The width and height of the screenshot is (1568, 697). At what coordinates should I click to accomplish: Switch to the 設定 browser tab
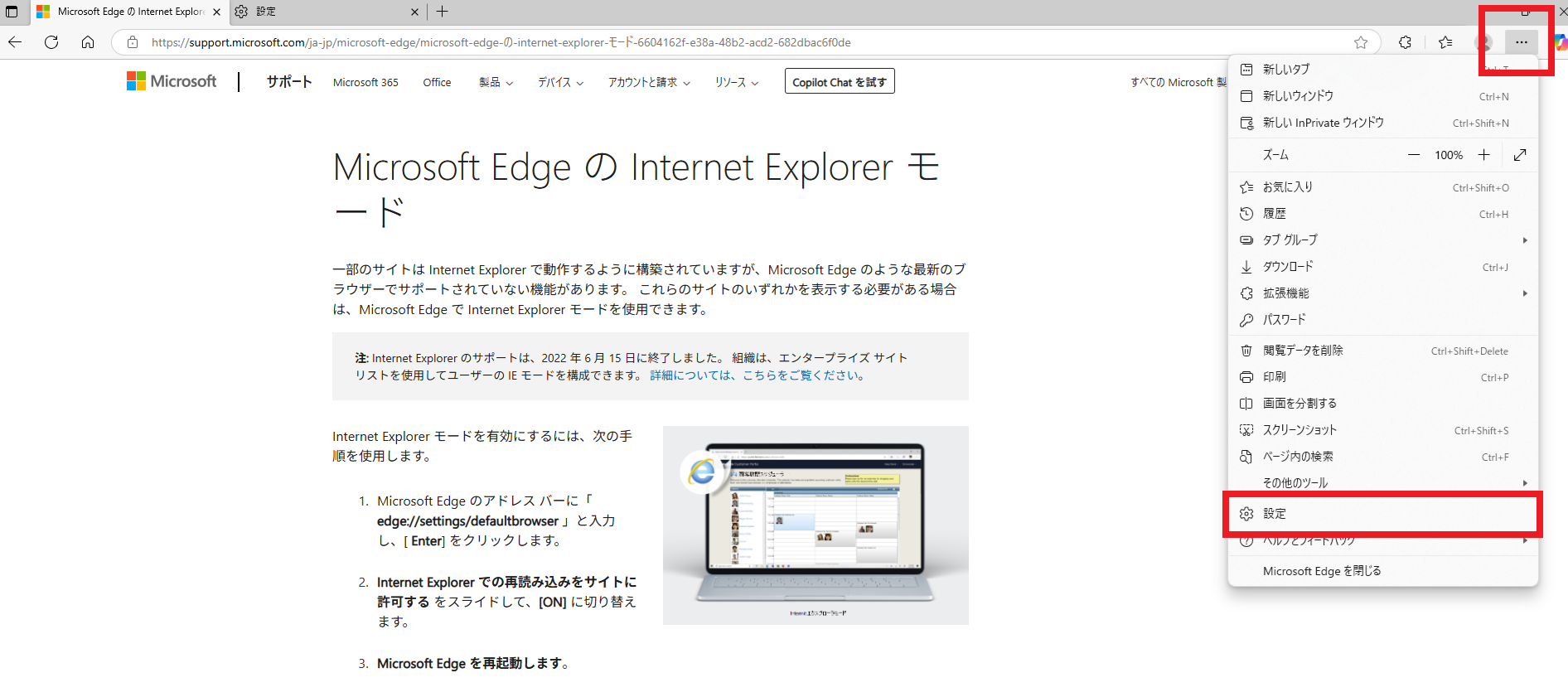coord(323,12)
